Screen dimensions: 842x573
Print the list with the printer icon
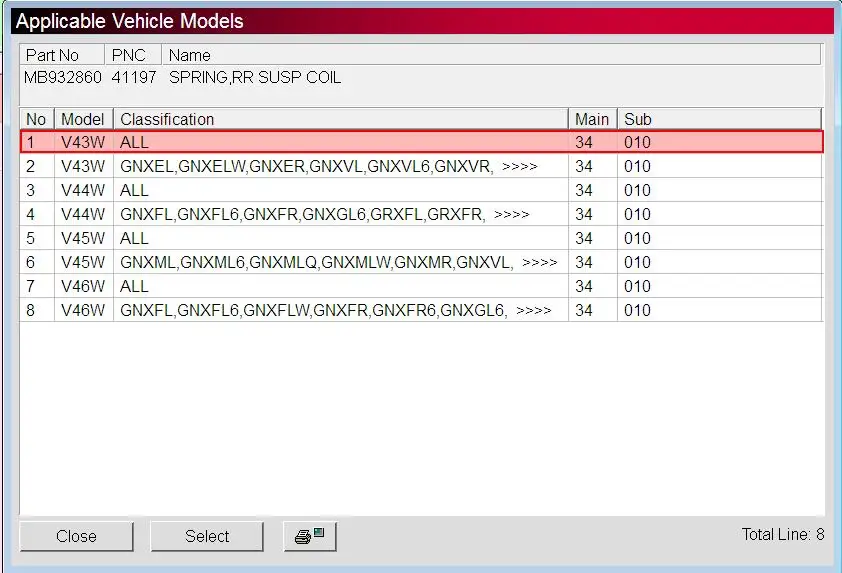pyautogui.click(x=310, y=536)
